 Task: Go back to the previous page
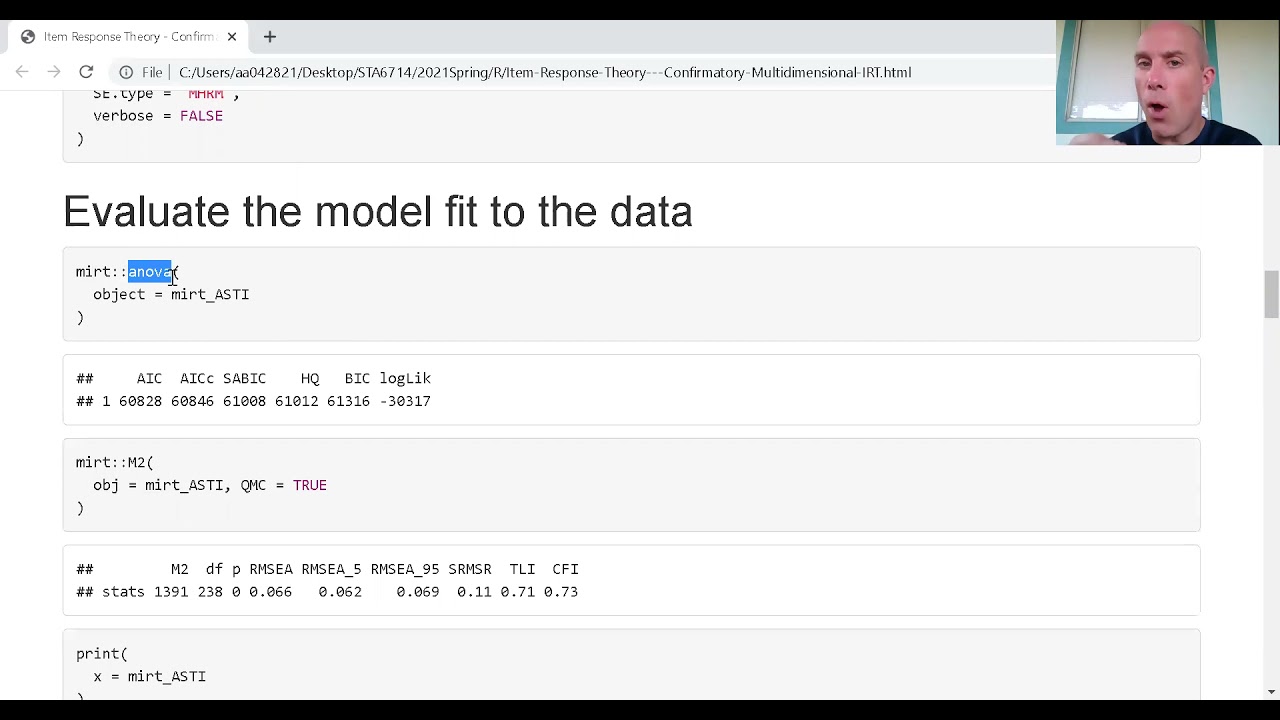22,72
